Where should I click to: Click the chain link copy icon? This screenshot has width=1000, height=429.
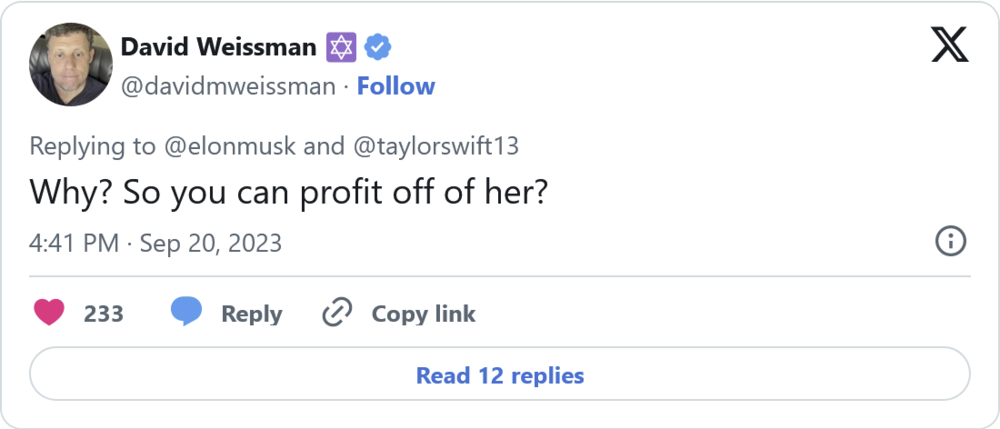pos(335,313)
